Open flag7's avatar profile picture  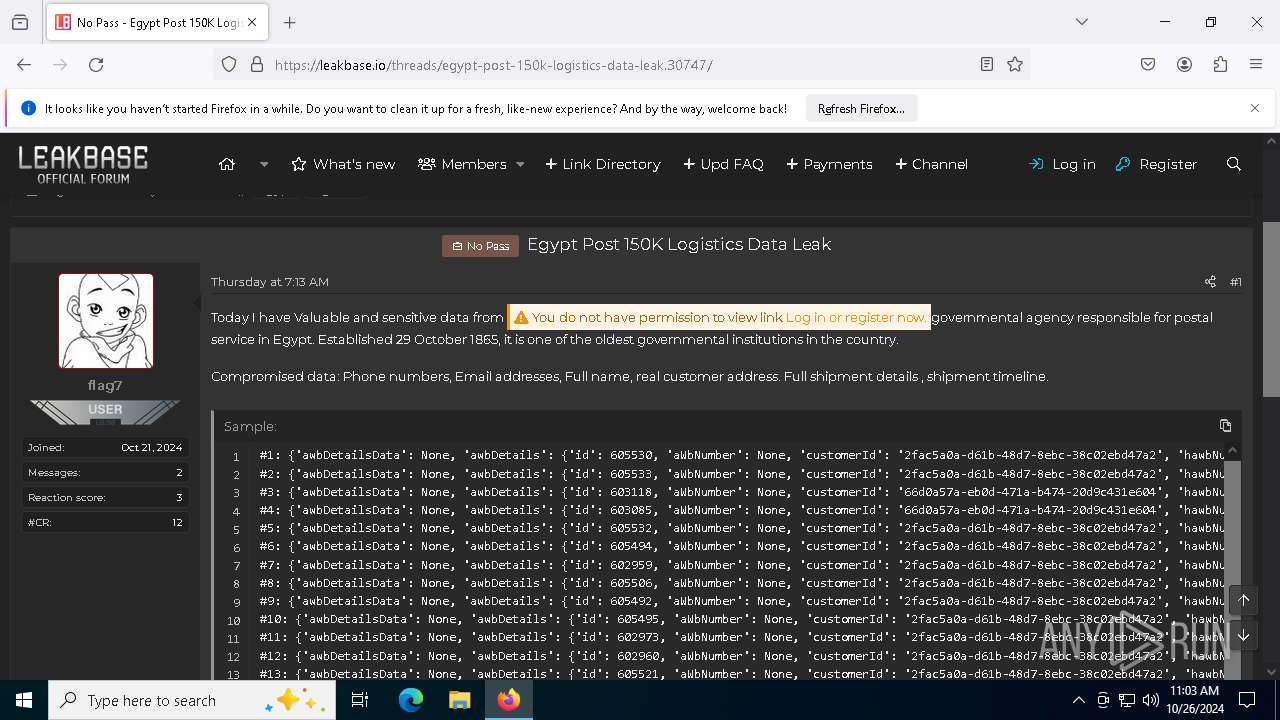click(x=106, y=321)
